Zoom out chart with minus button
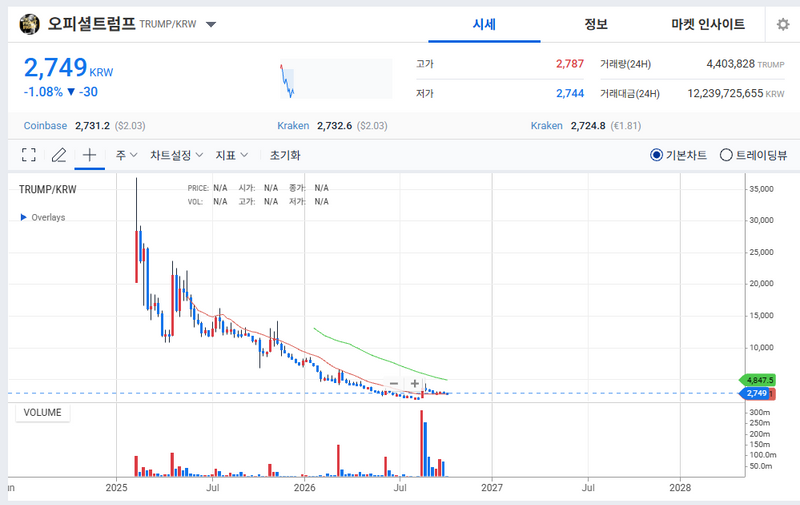The image size is (800, 505). (x=393, y=384)
